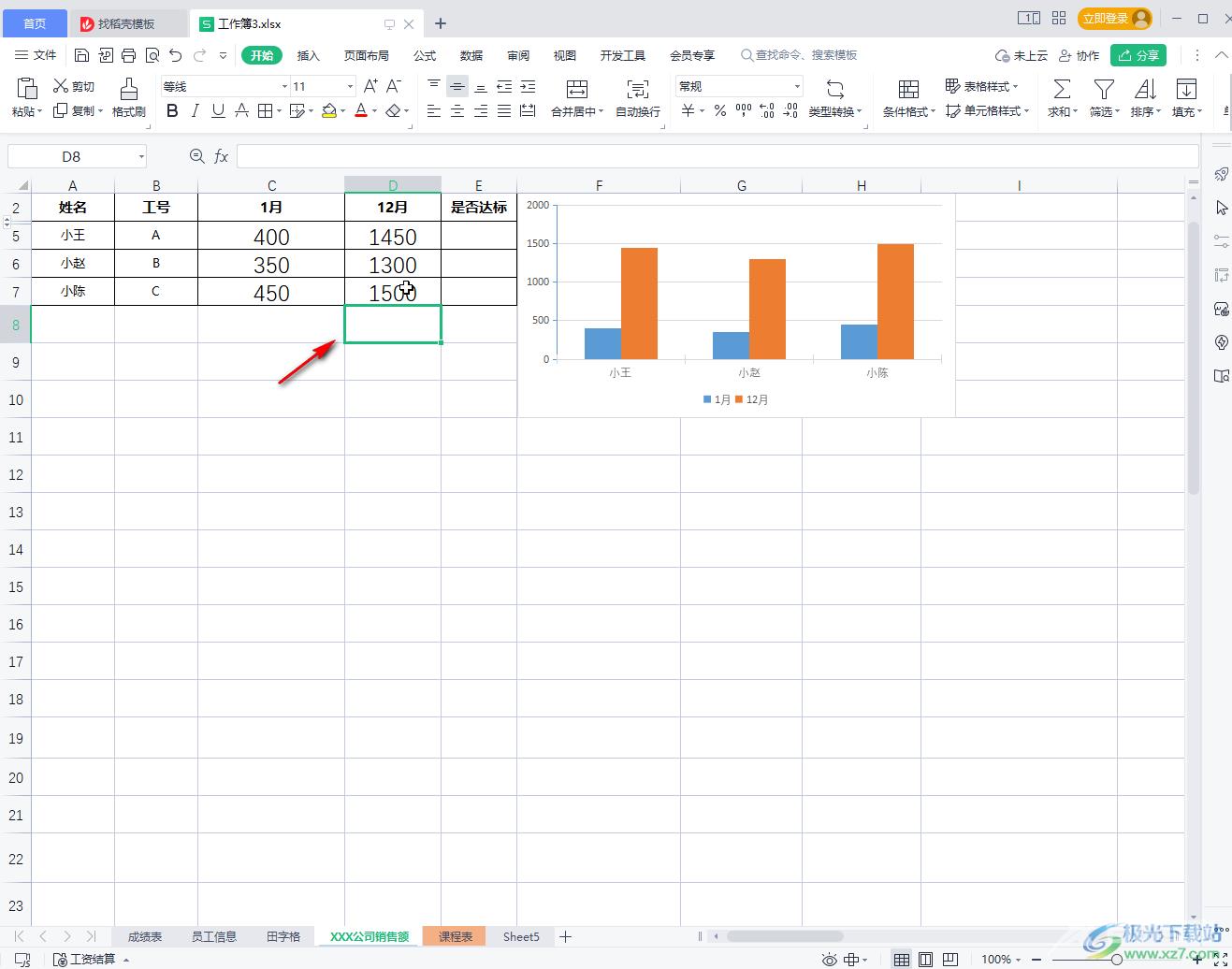
Task: Toggle Italic formatting
Action: pos(195,110)
